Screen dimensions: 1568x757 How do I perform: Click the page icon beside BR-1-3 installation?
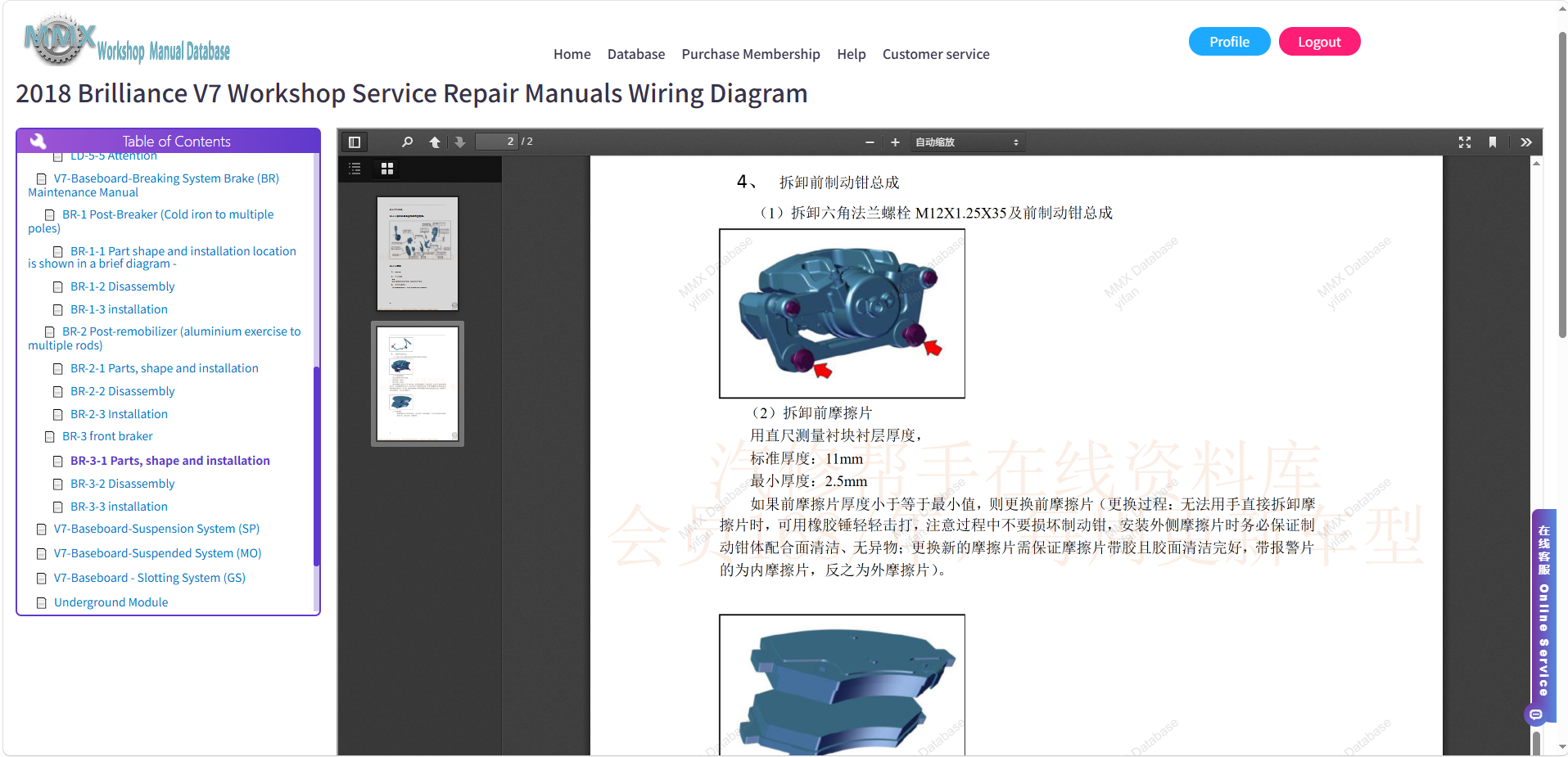[58, 310]
